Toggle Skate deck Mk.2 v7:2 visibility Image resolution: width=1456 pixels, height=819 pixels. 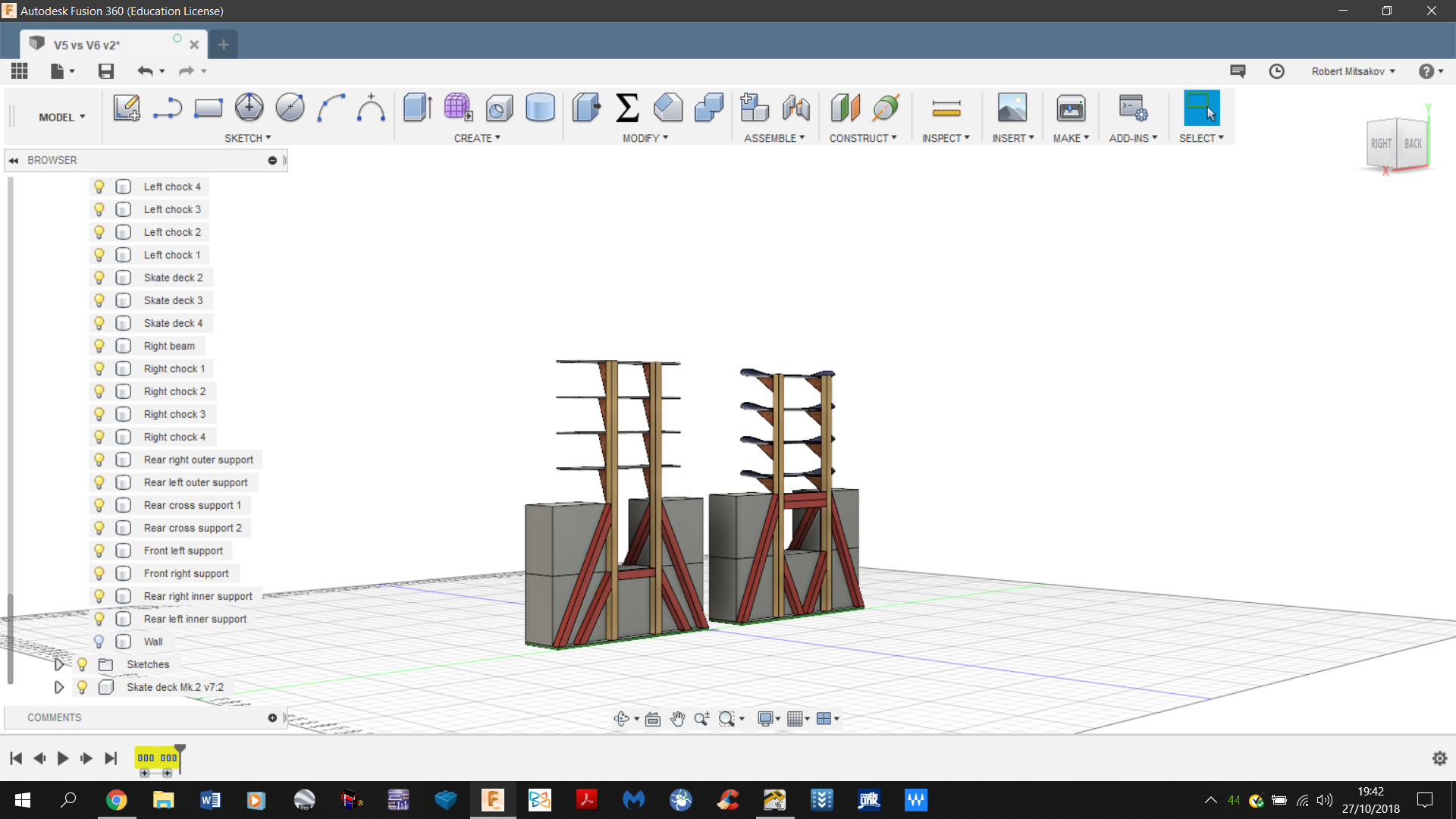[x=83, y=687]
